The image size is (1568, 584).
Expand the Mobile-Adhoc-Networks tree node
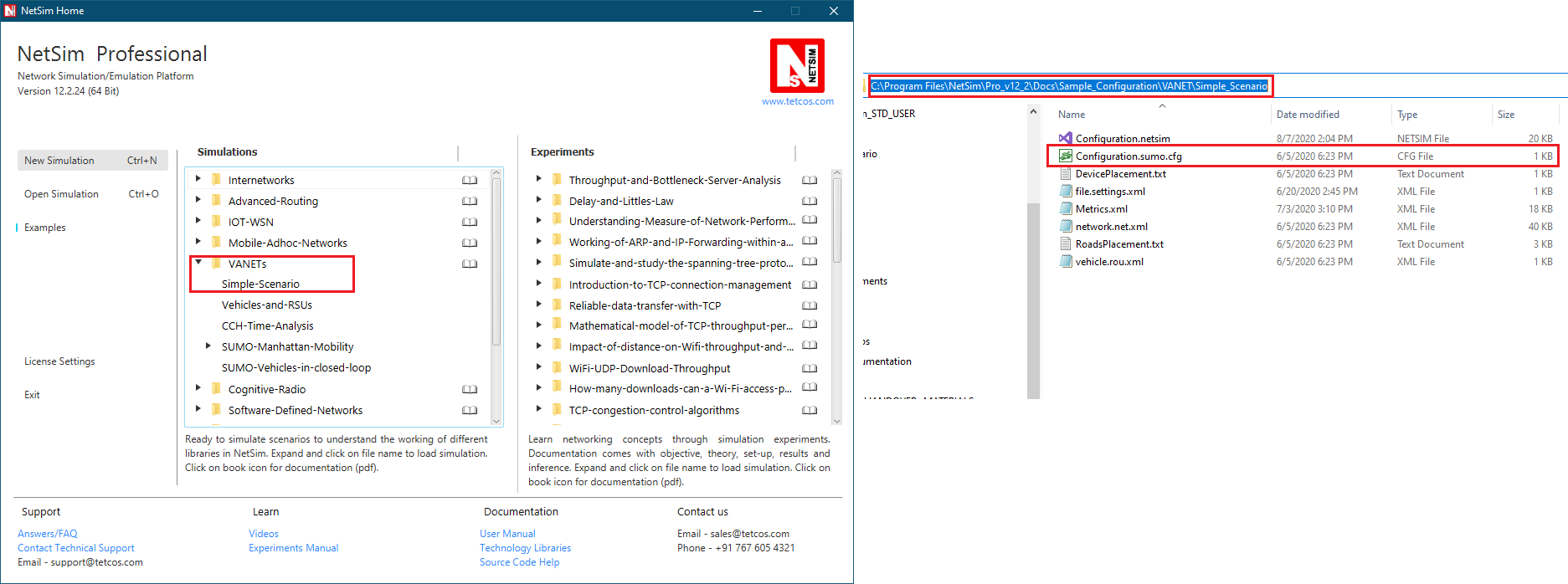pos(198,241)
